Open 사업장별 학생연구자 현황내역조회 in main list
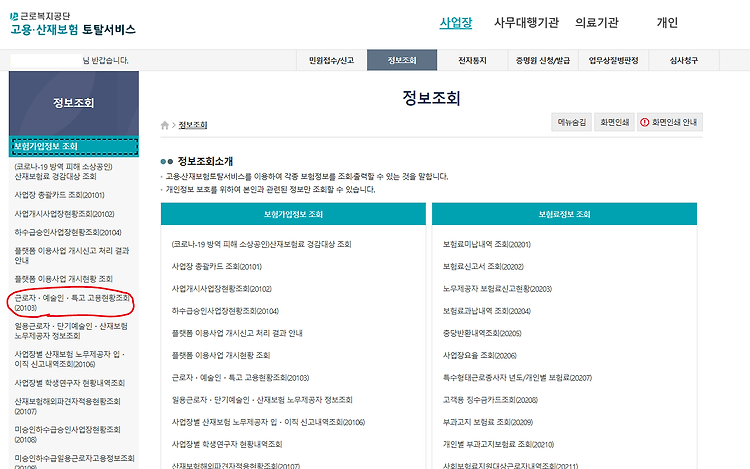Viewport: 750px width, 469px height. (x=227, y=445)
